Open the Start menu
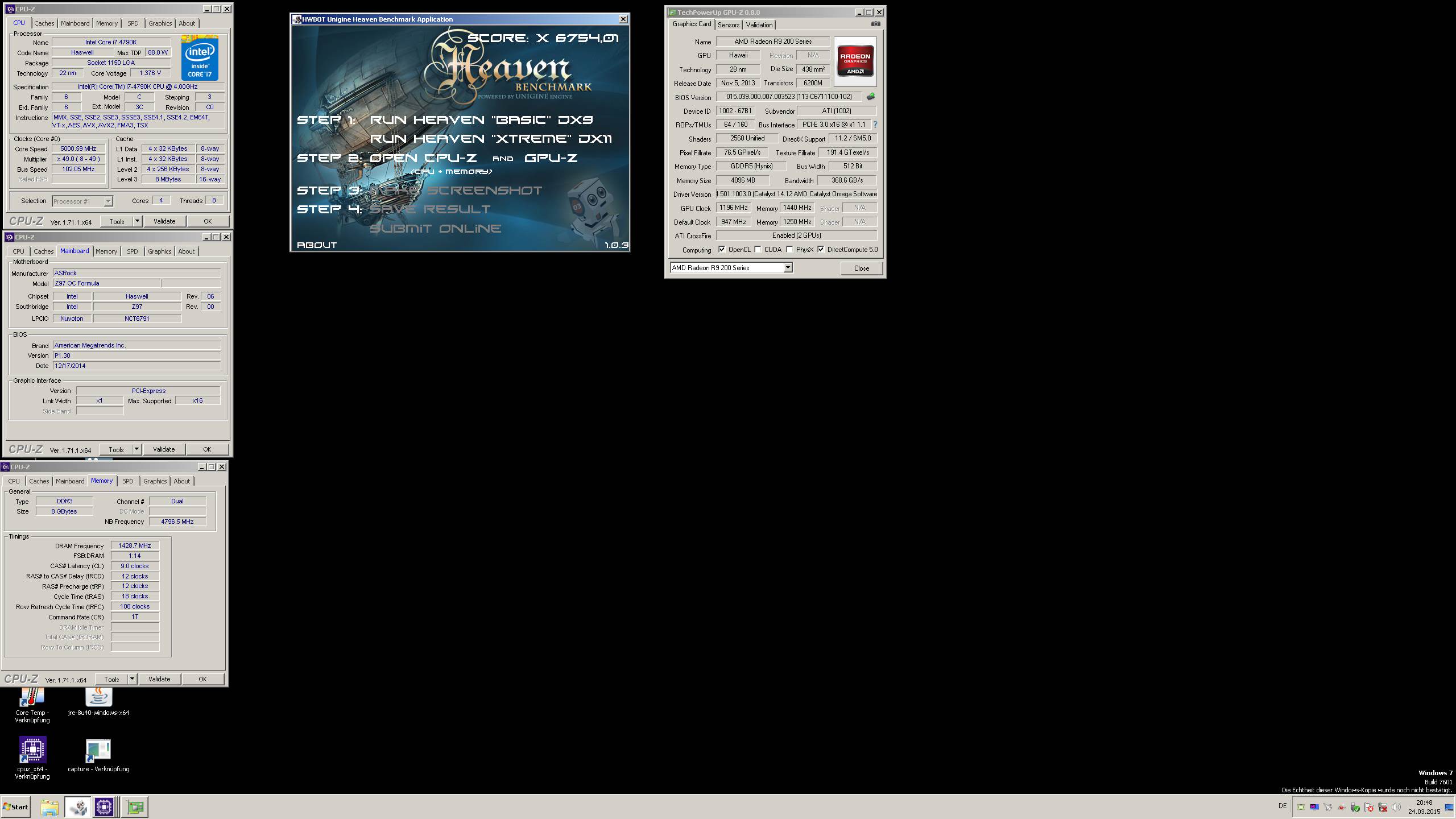The width and height of the screenshot is (1456, 819). point(15,807)
